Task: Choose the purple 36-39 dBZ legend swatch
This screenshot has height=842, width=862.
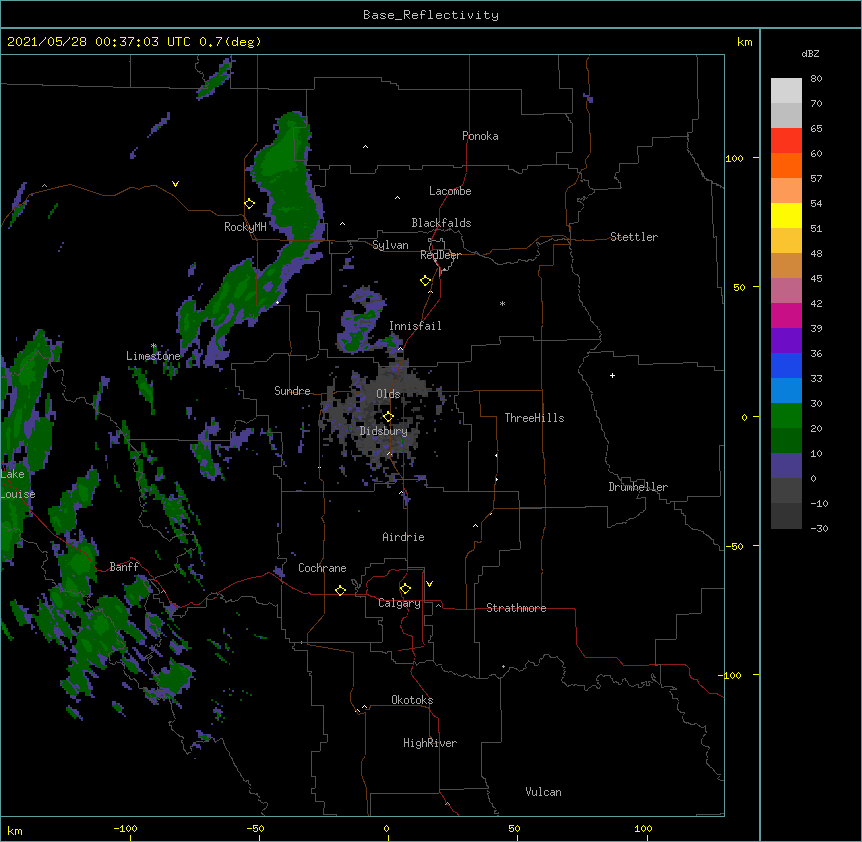Action: (786, 341)
